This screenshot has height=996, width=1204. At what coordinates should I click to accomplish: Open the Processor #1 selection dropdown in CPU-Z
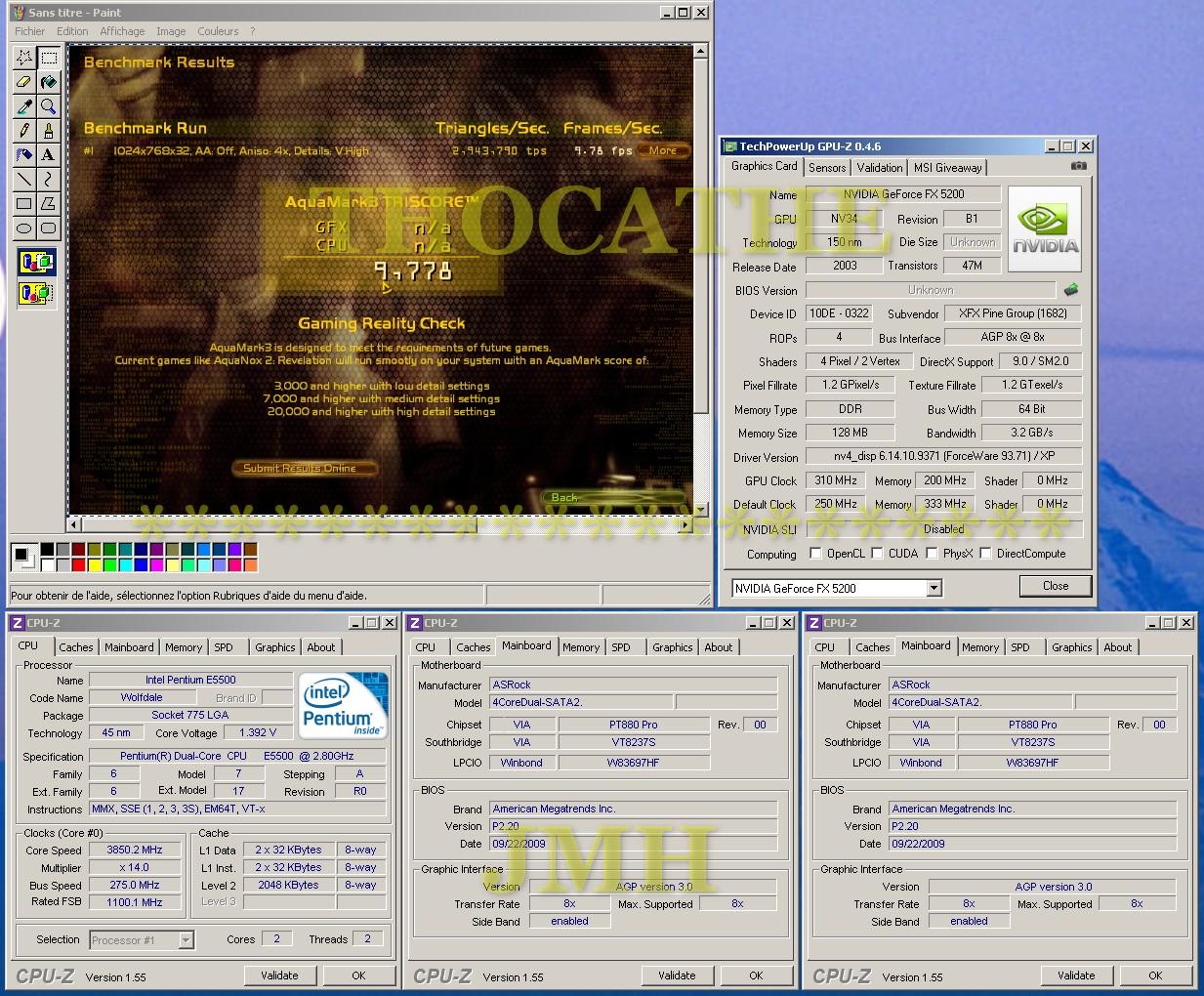pyautogui.click(x=186, y=940)
